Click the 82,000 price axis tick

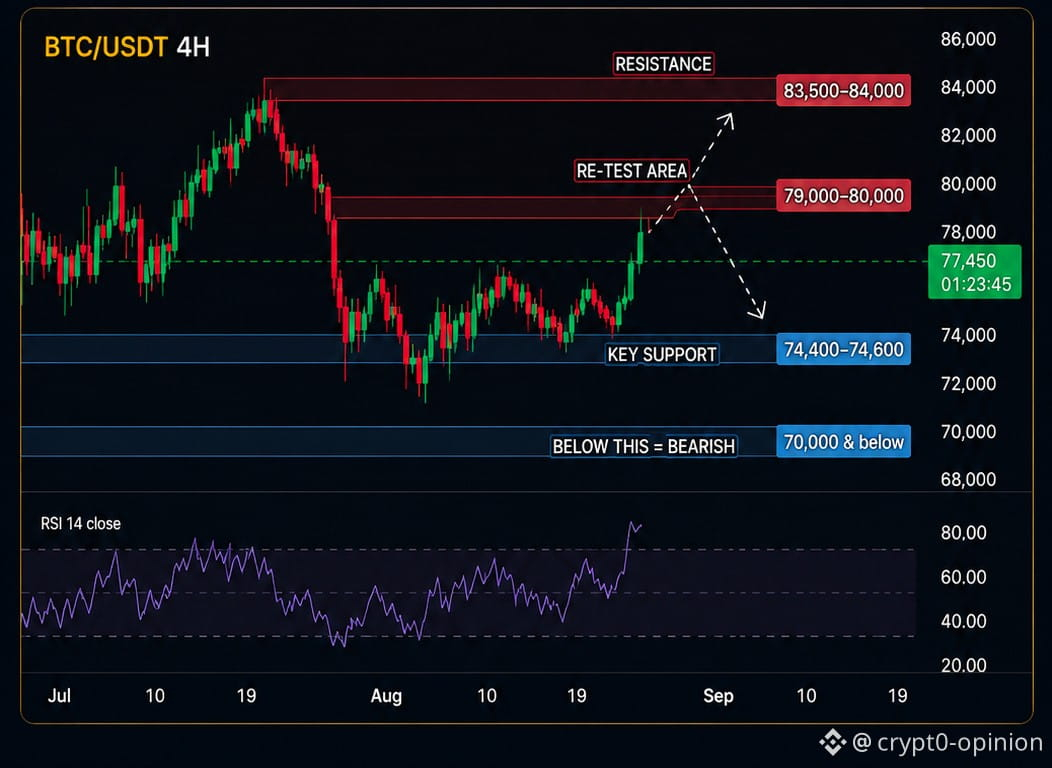click(x=968, y=135)
